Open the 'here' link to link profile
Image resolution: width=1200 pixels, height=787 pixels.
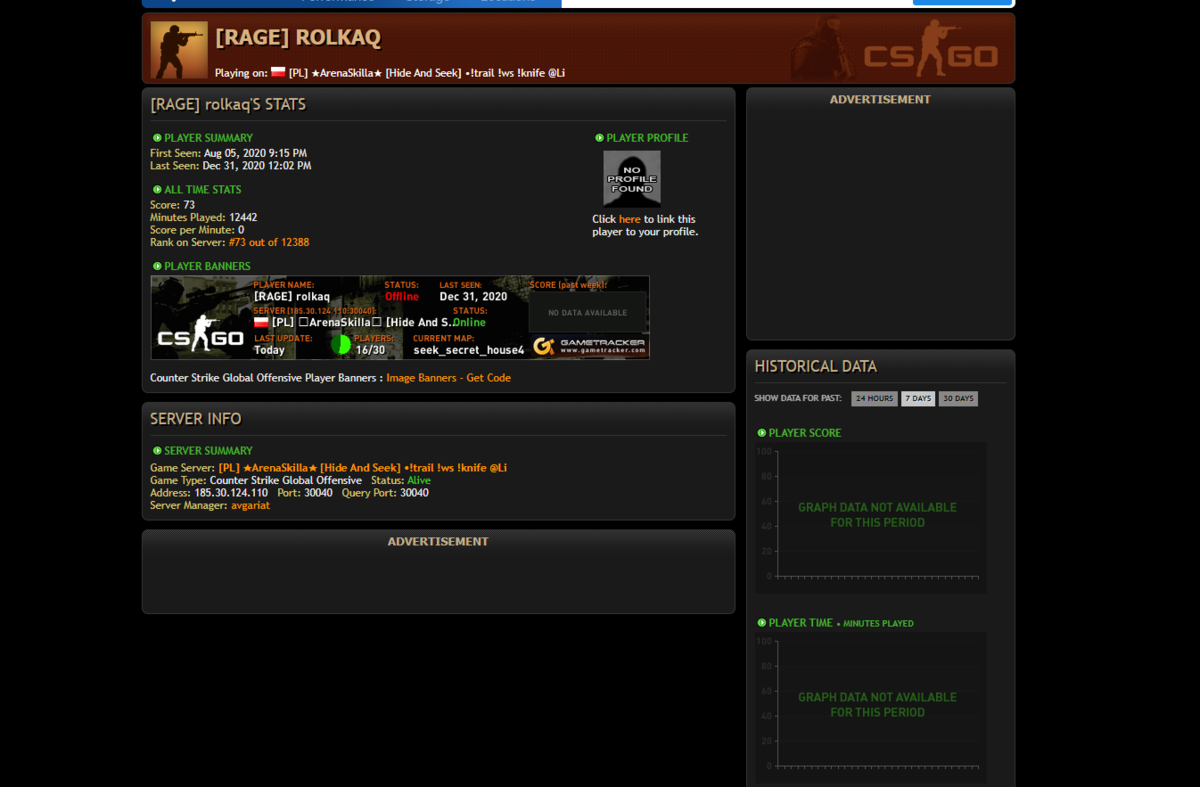click(630, 219)
